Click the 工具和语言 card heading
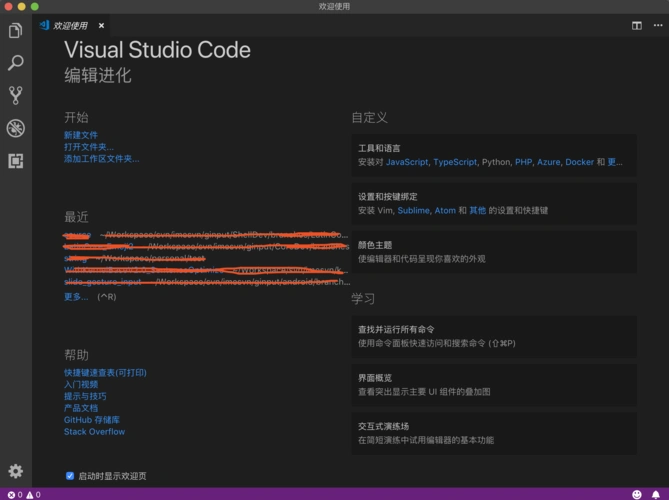Image resolution: width=669 pixels, height=500 pixels. tap(379, 148)
